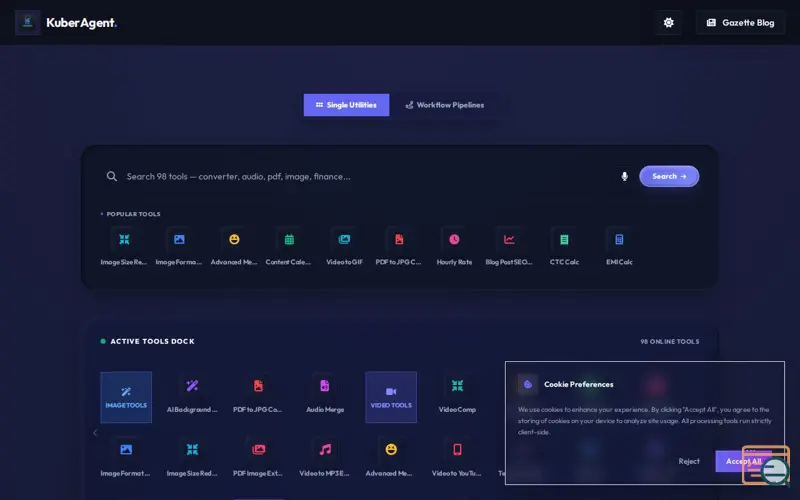Image resolution: width=800 pixels, height=500 pixels.
Task: Click the Search button
Action: pos(669,177)
